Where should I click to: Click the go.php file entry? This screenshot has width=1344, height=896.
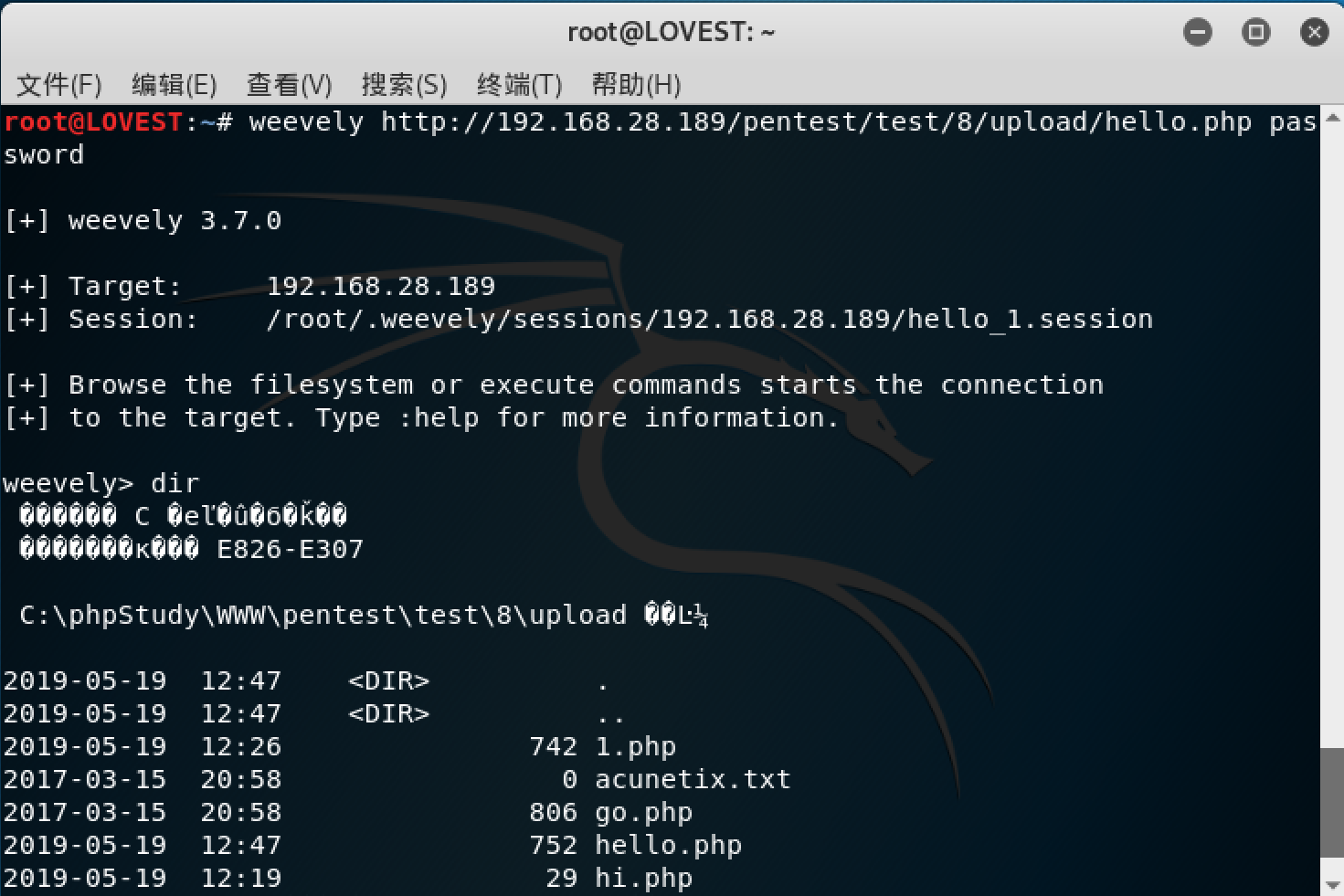click(644, 813)
